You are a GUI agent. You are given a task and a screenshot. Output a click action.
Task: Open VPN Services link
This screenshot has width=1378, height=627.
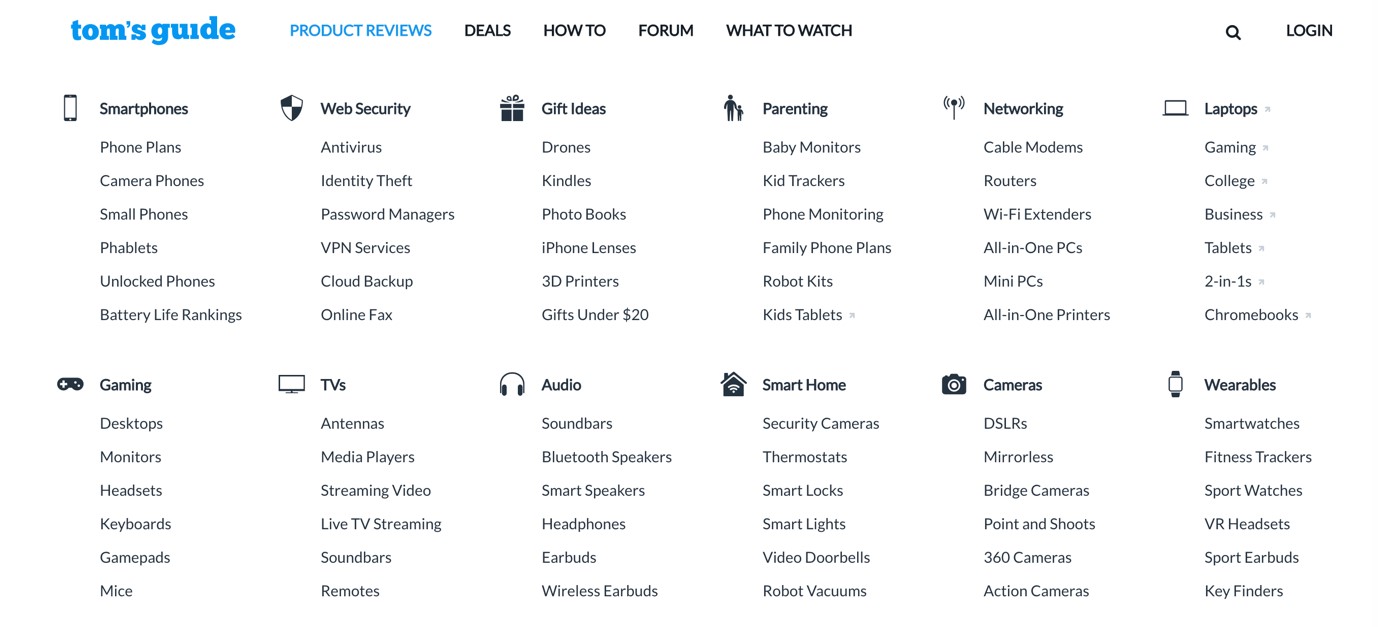(366, 247)
